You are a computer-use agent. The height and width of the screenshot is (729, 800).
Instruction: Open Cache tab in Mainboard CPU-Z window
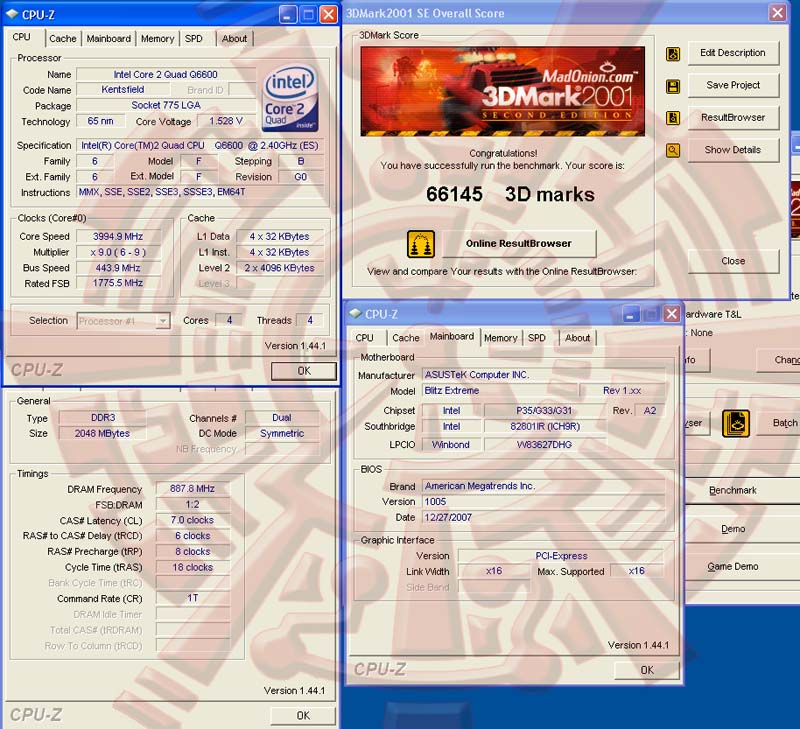pyautogui.click(x=406, y=338)
